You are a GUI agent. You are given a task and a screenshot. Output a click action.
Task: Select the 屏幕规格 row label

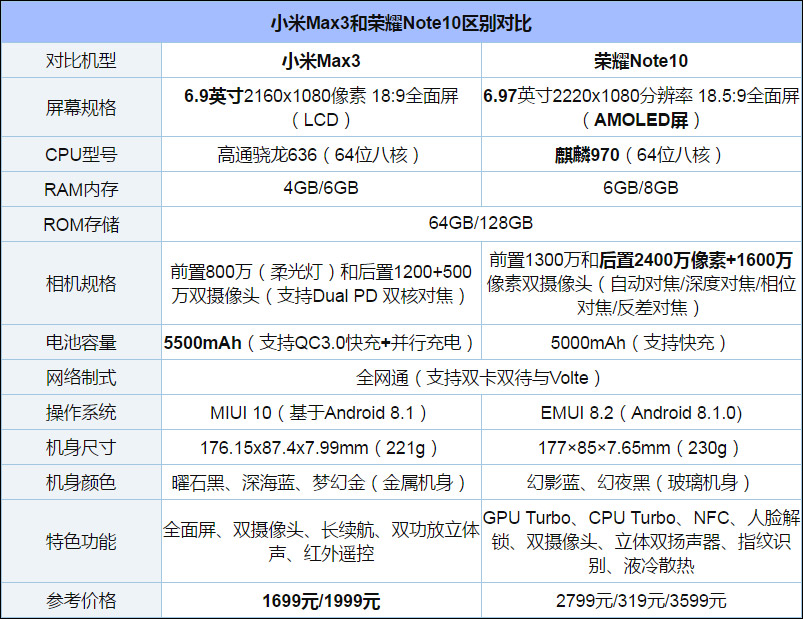click(81, 108)
